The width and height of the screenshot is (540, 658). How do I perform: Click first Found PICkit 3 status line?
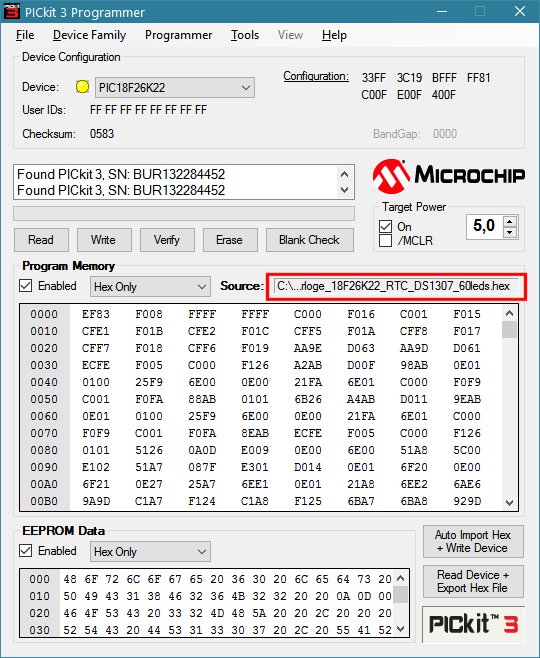[121, 174]
